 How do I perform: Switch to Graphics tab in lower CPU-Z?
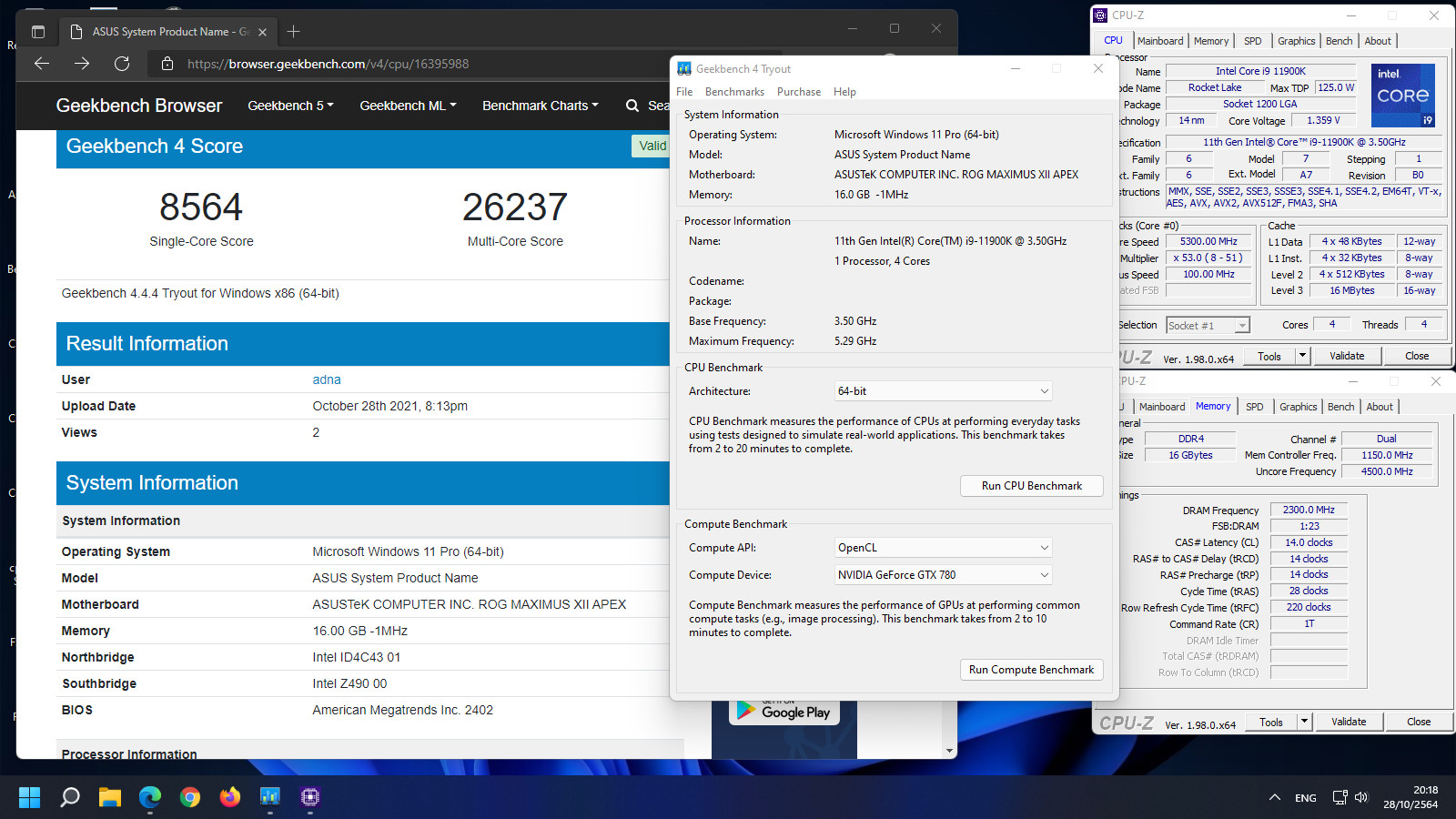click(x=1299, y=407)
